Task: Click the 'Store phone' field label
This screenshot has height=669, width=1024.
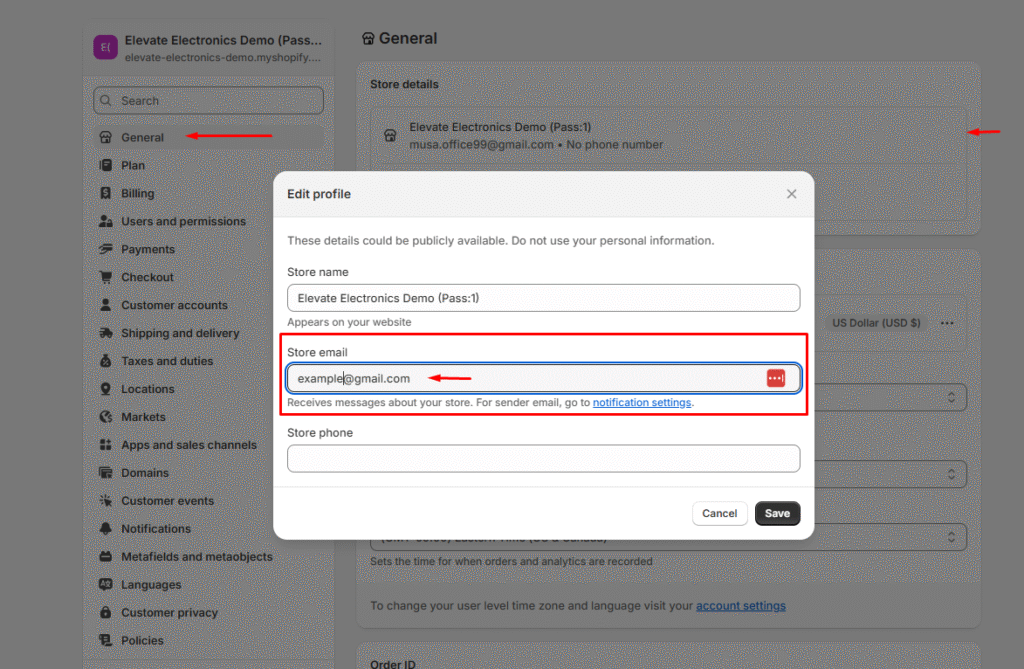Action: coord(320,432)
